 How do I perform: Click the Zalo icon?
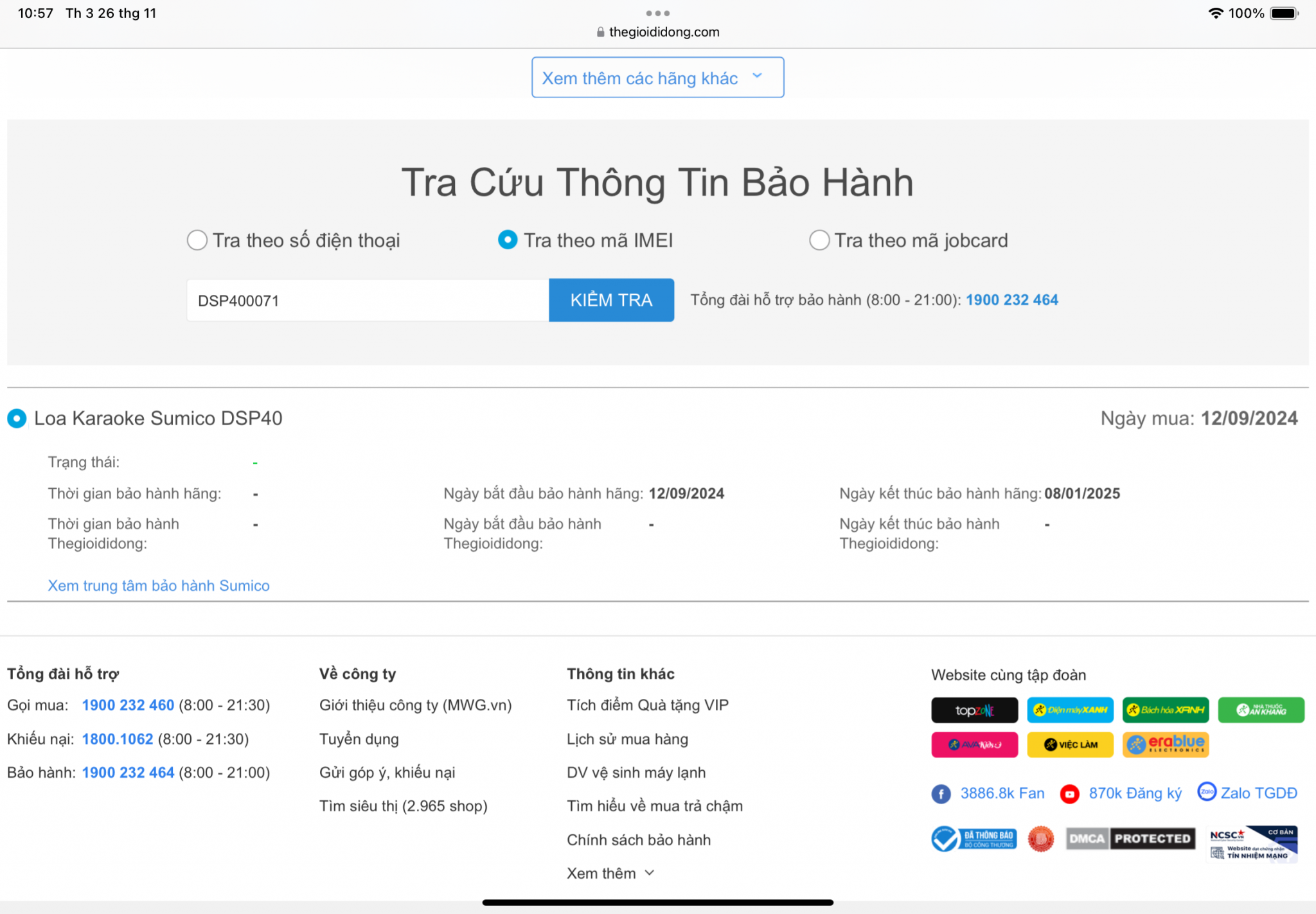click(x=1207, y=791)
